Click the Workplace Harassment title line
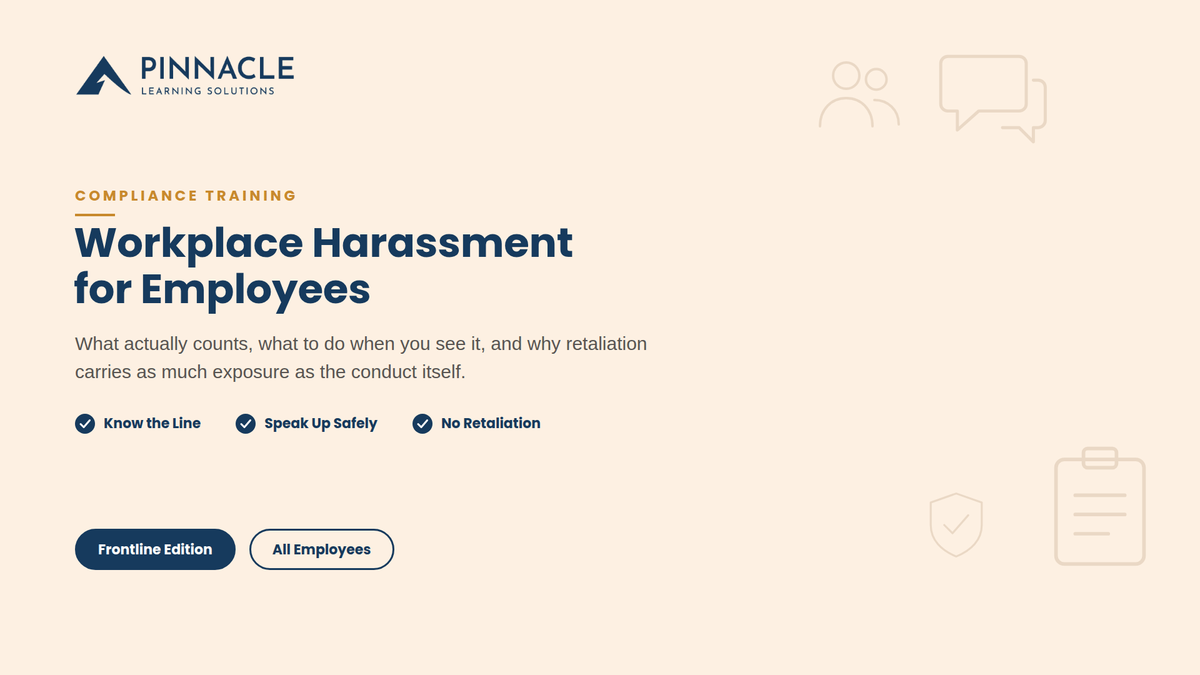 coord(324,243)
